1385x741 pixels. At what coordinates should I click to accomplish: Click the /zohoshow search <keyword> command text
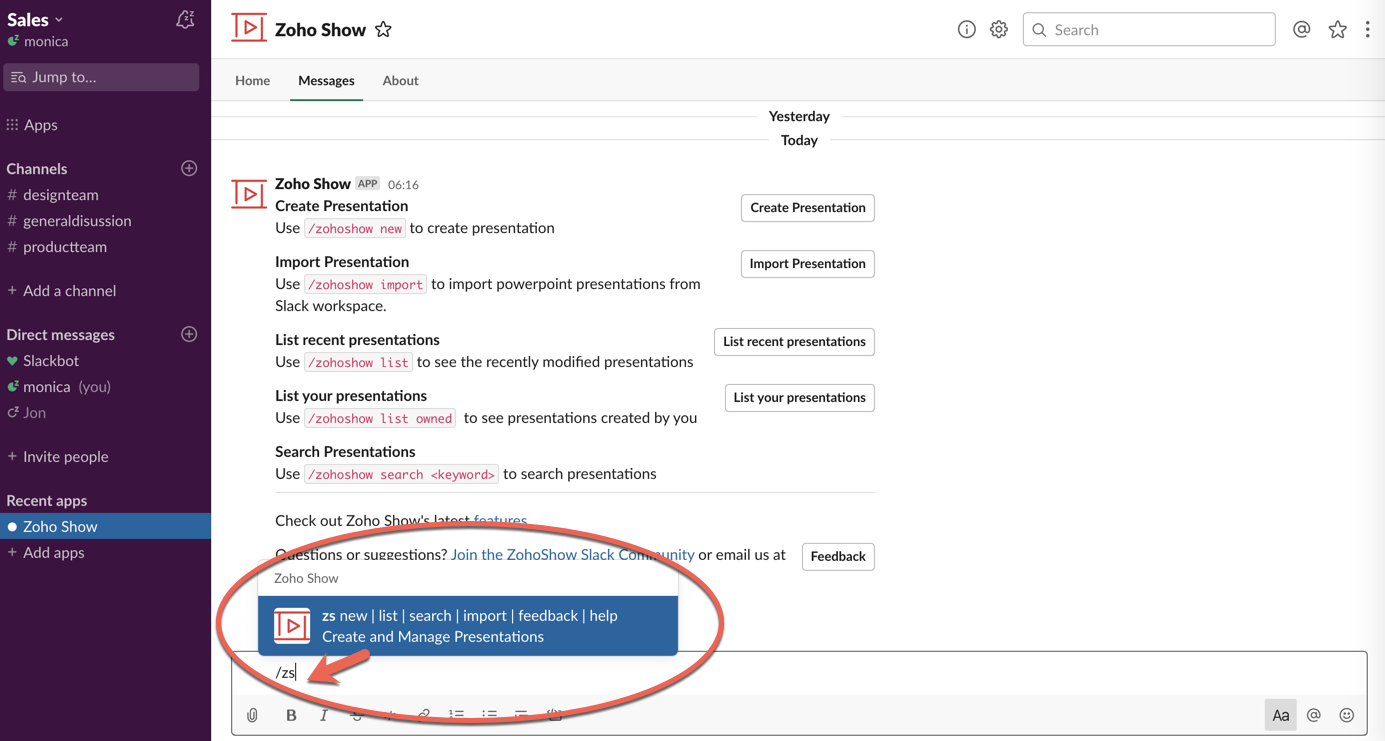(x=401, y=475)
